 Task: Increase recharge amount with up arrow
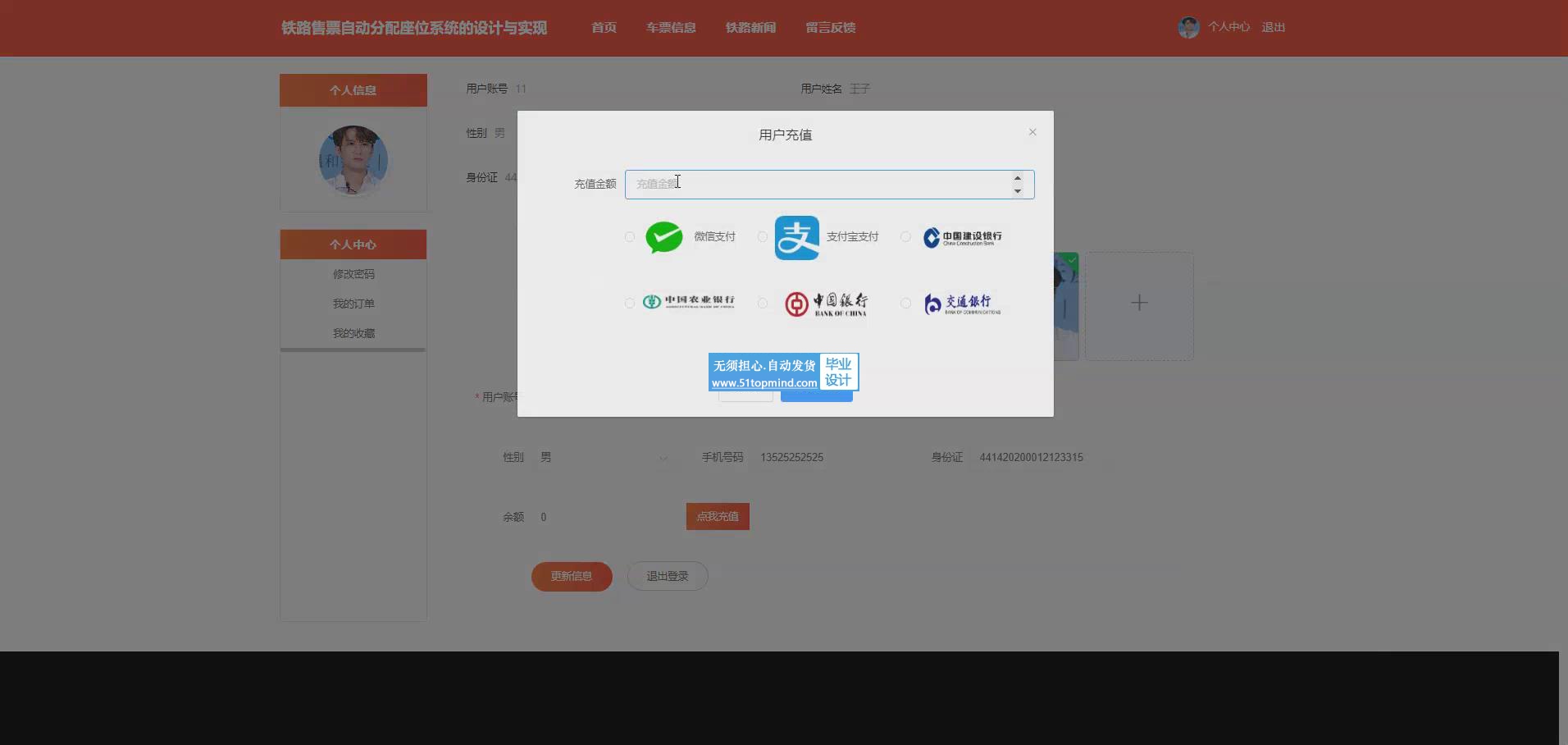[1018, 178]
